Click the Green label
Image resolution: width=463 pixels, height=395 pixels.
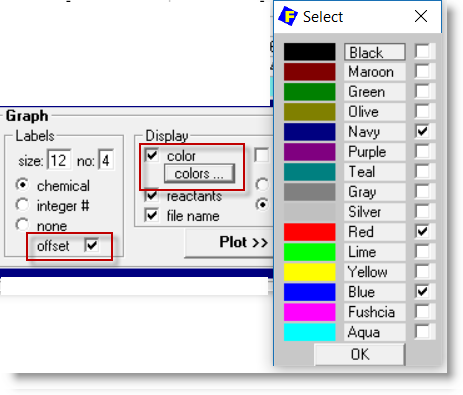coord(375,92)
